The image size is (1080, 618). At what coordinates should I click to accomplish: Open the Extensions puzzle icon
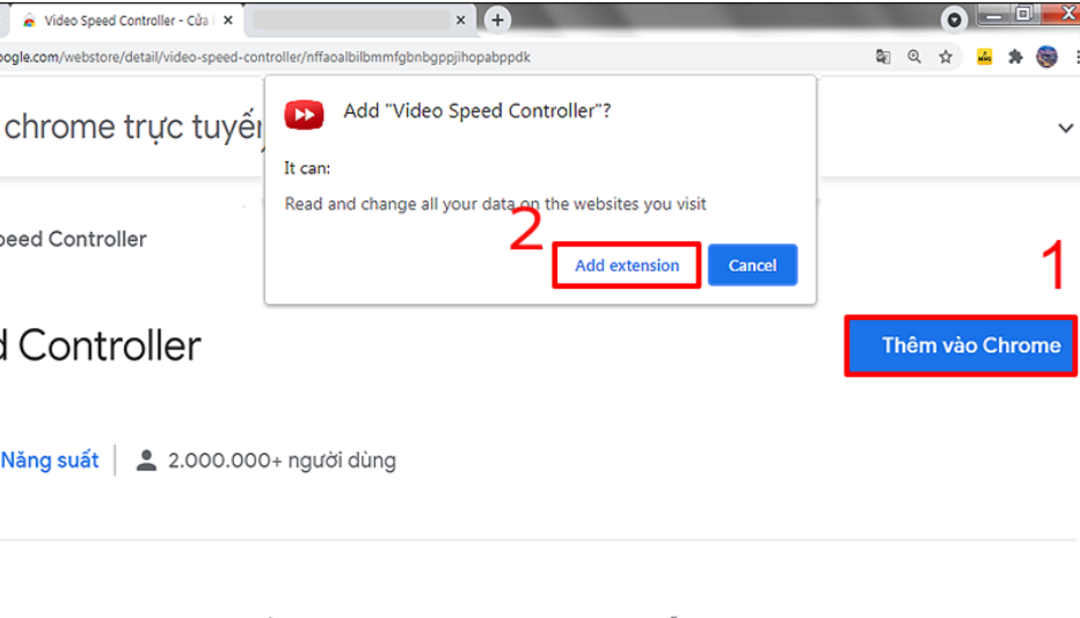(x=1015, y=57)
